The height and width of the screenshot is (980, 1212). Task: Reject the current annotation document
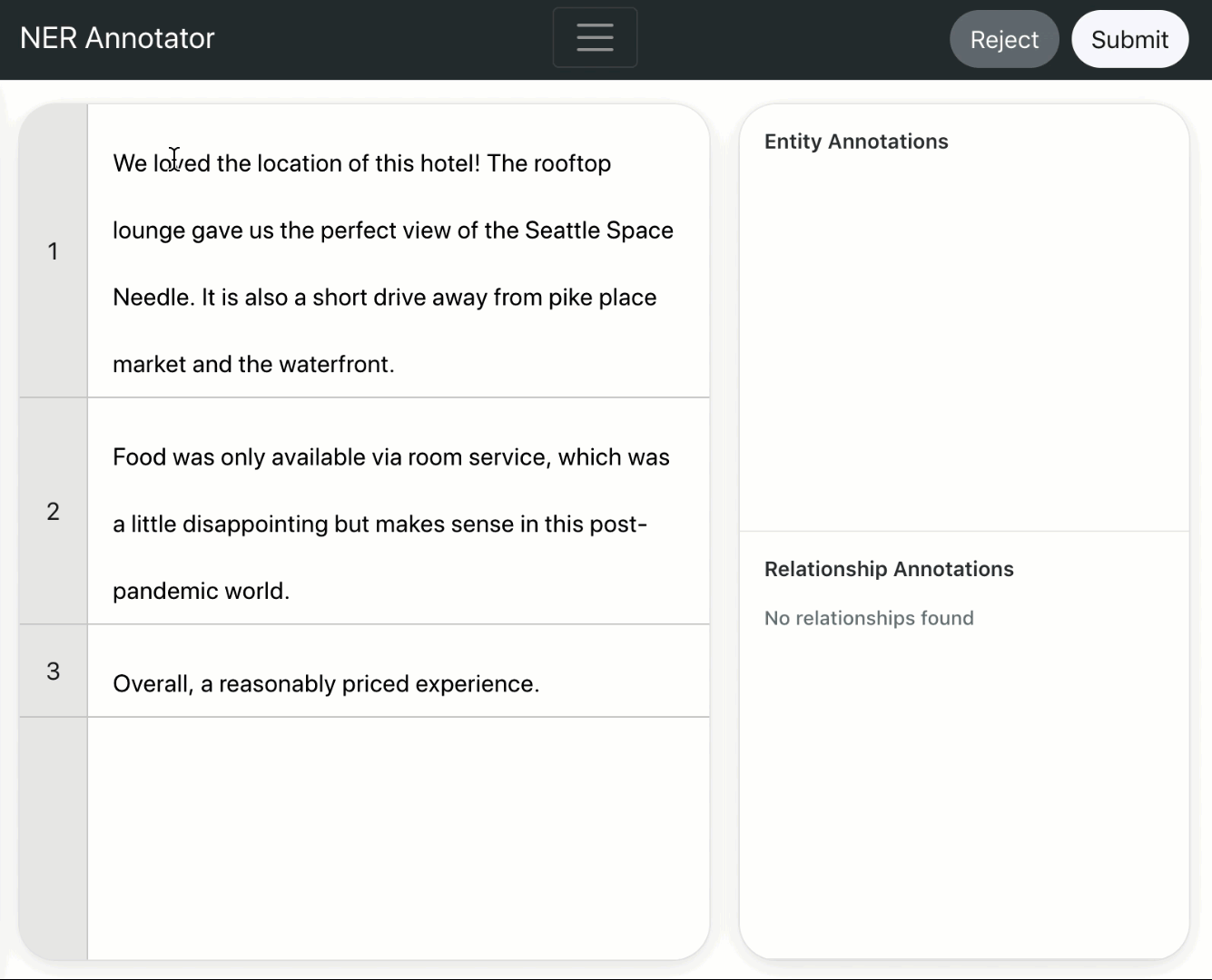1004,39
